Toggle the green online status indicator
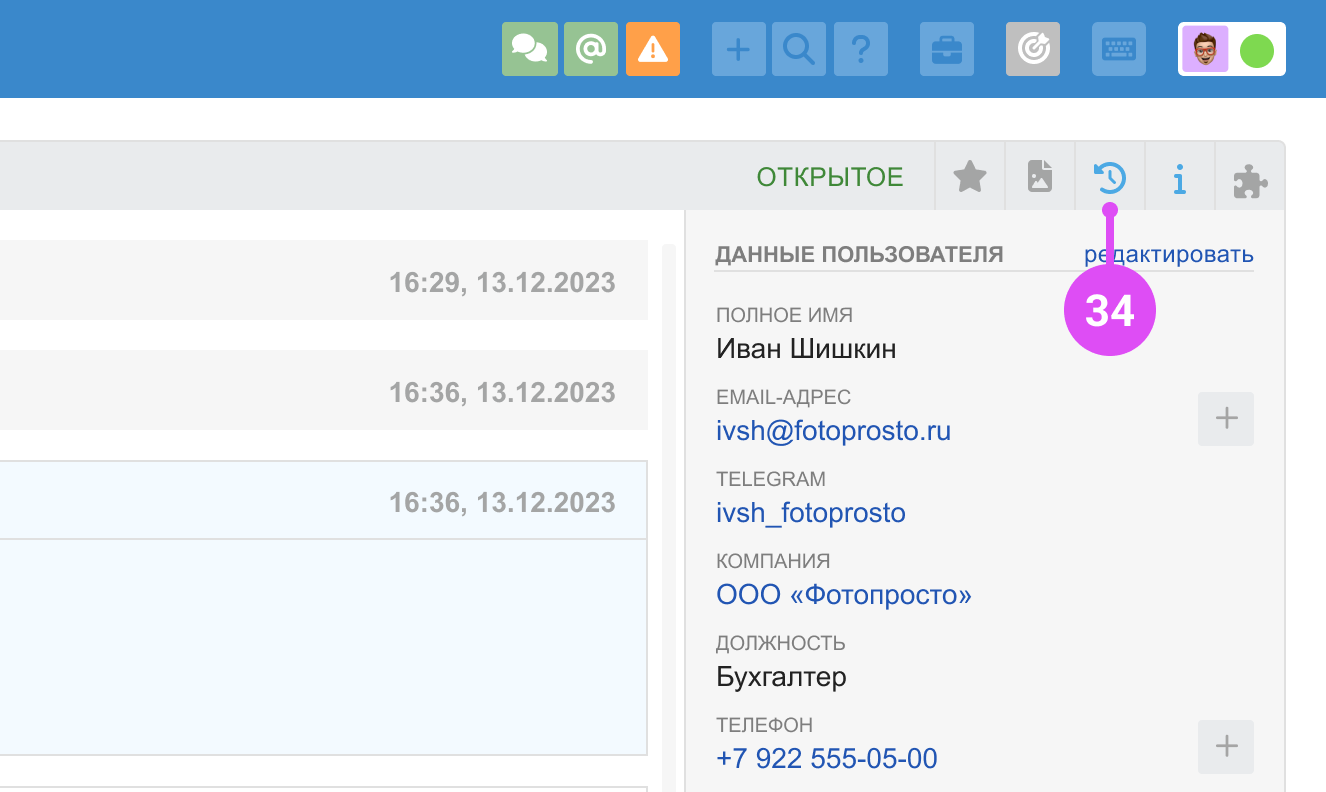1326x792 pixels. [1256, 50]
